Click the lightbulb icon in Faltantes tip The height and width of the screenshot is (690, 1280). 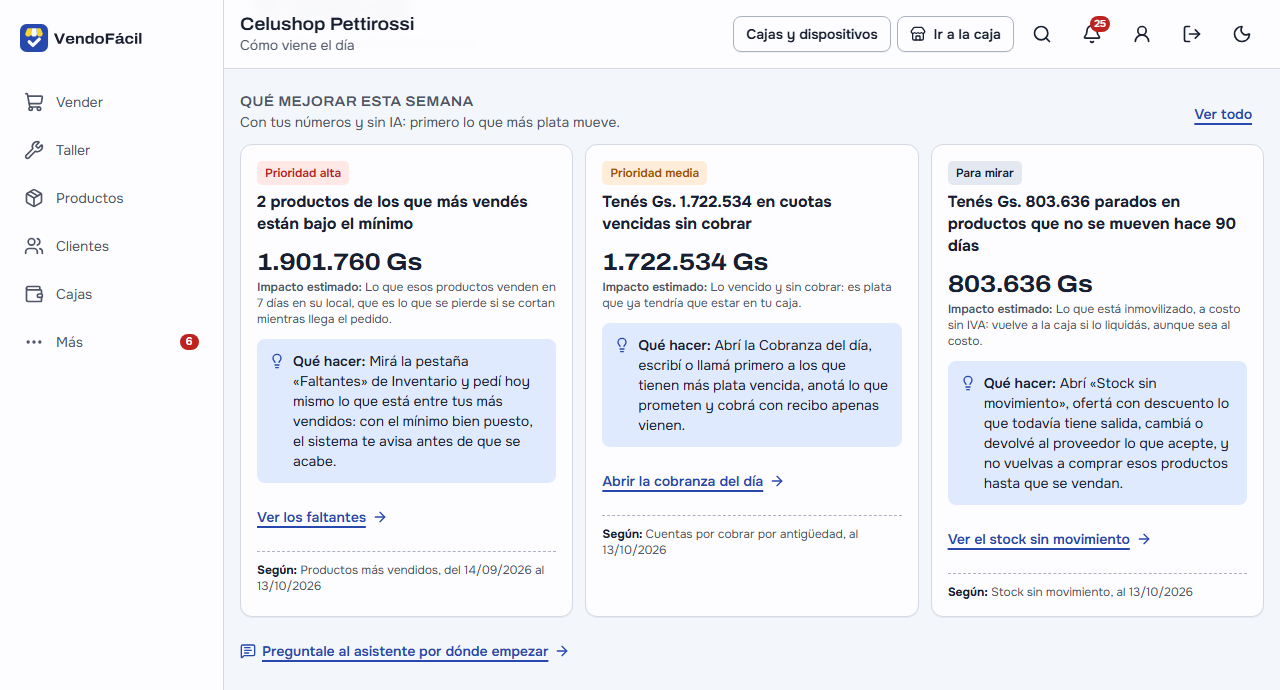[x=277, y=361]
